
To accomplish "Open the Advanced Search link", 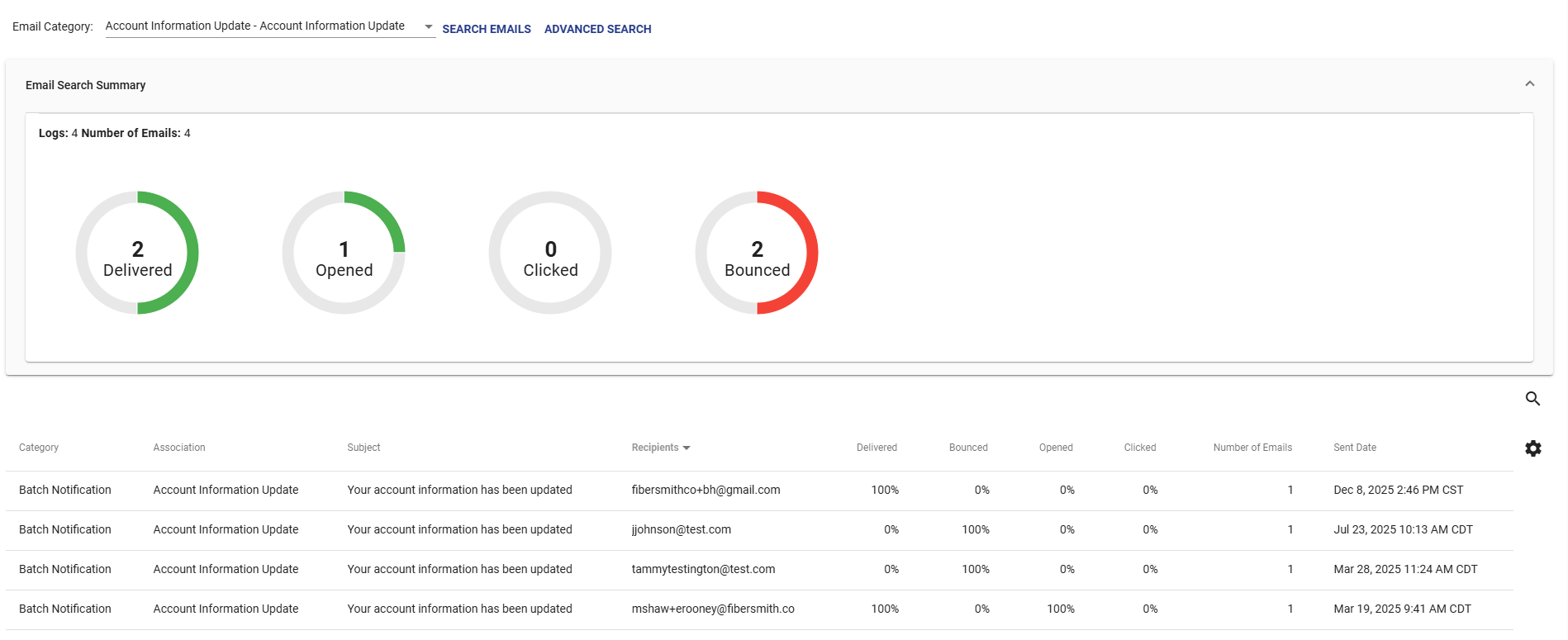I will click(597, 29).
